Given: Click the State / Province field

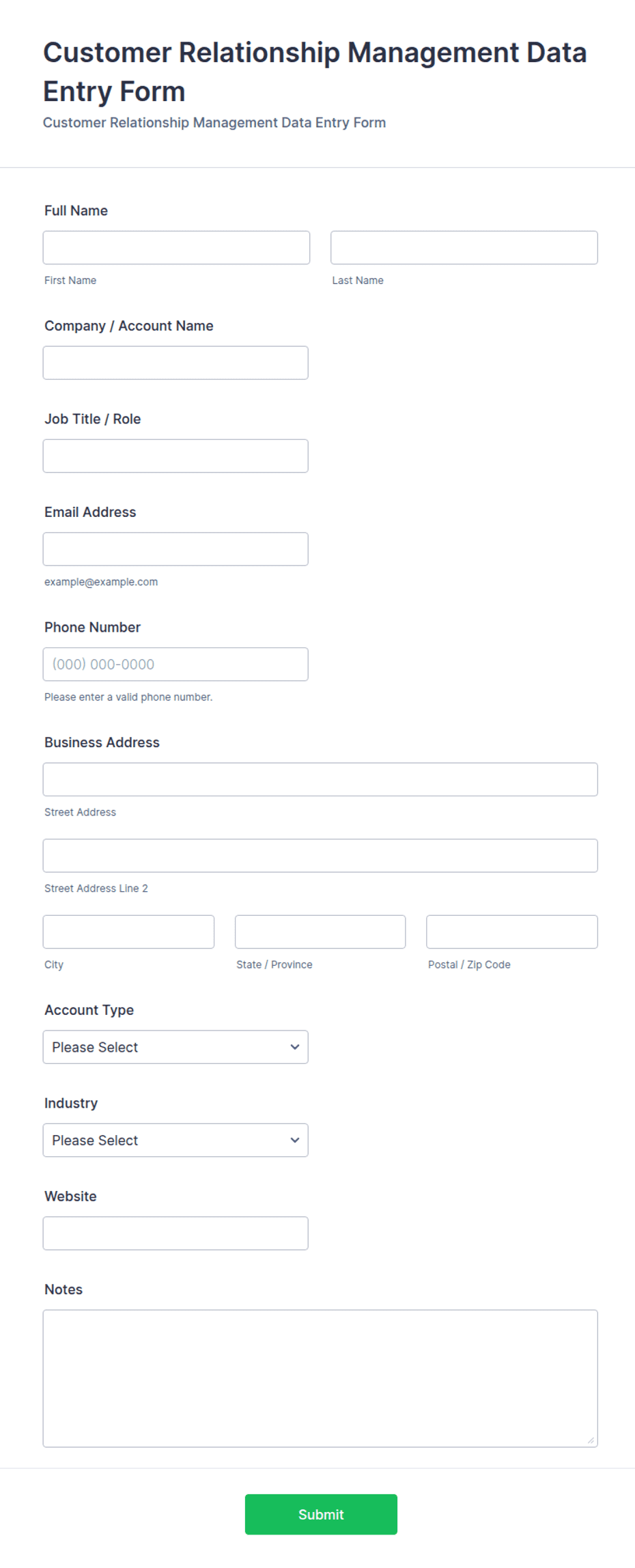Looking at the screenshot, I should click(x=320, y=932).
